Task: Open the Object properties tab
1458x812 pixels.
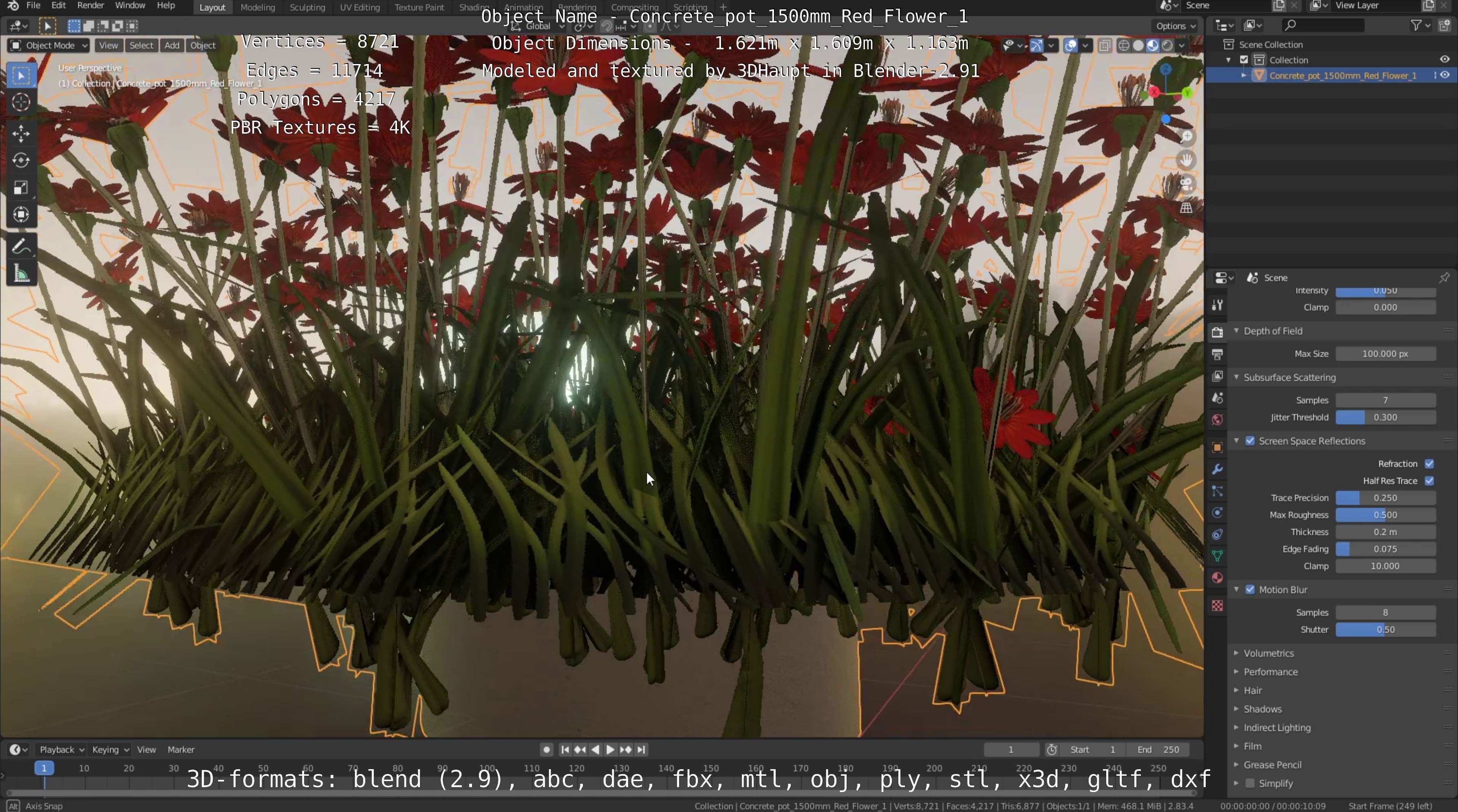Action: coord(1218,448)
